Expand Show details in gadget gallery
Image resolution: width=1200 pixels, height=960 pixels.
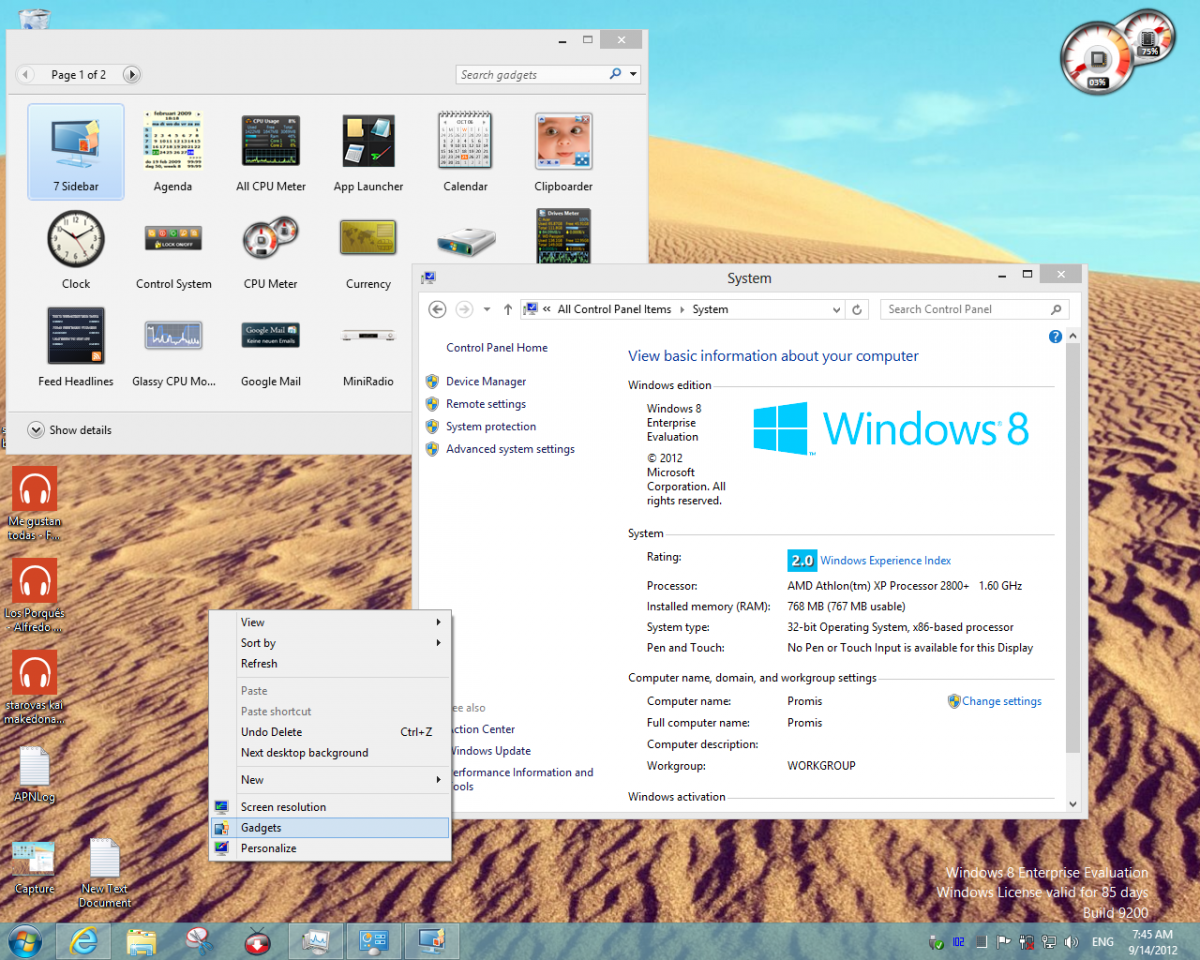click(x=70, y=430)
